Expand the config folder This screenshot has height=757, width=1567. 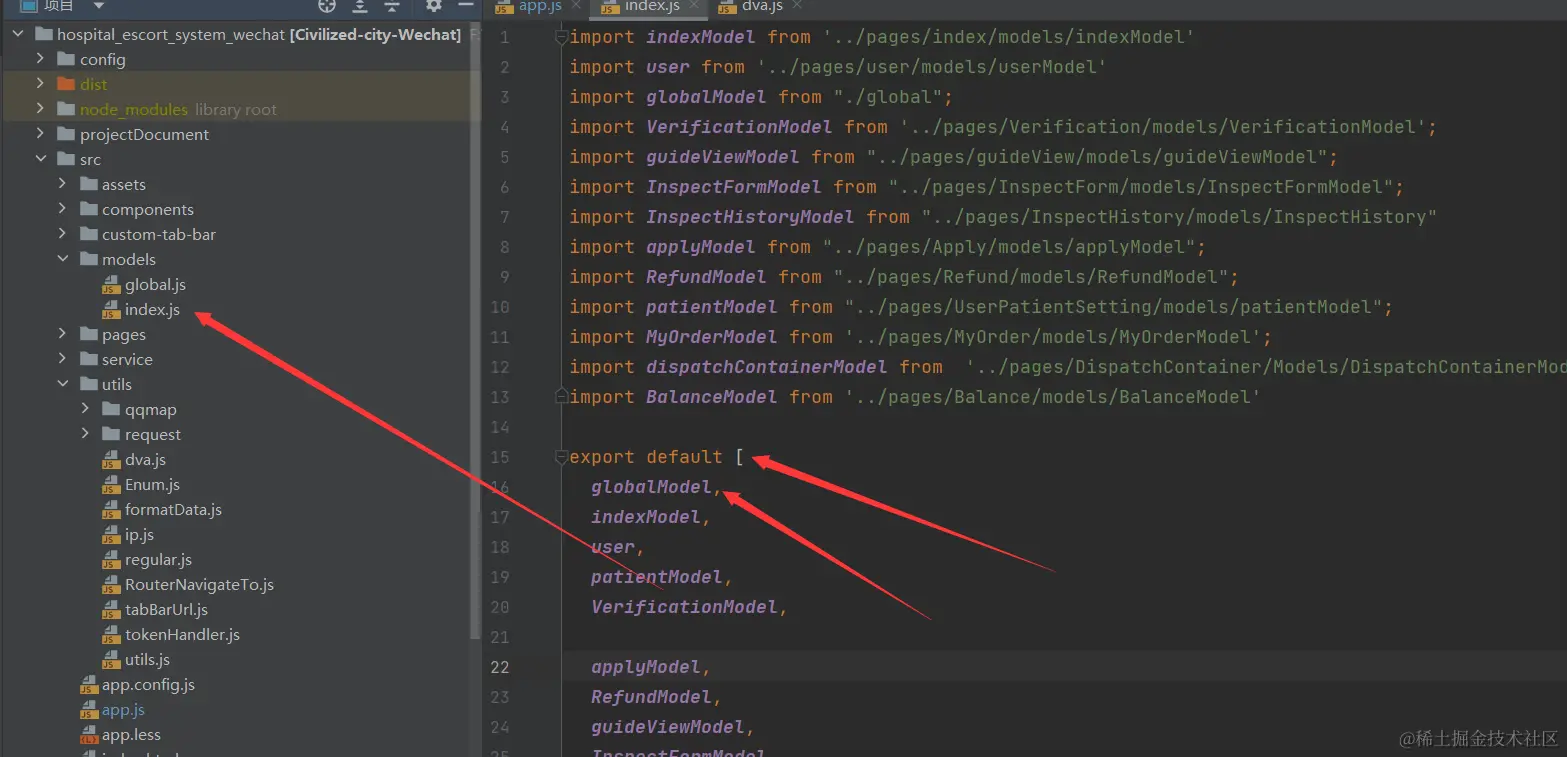tap(40, 59)
